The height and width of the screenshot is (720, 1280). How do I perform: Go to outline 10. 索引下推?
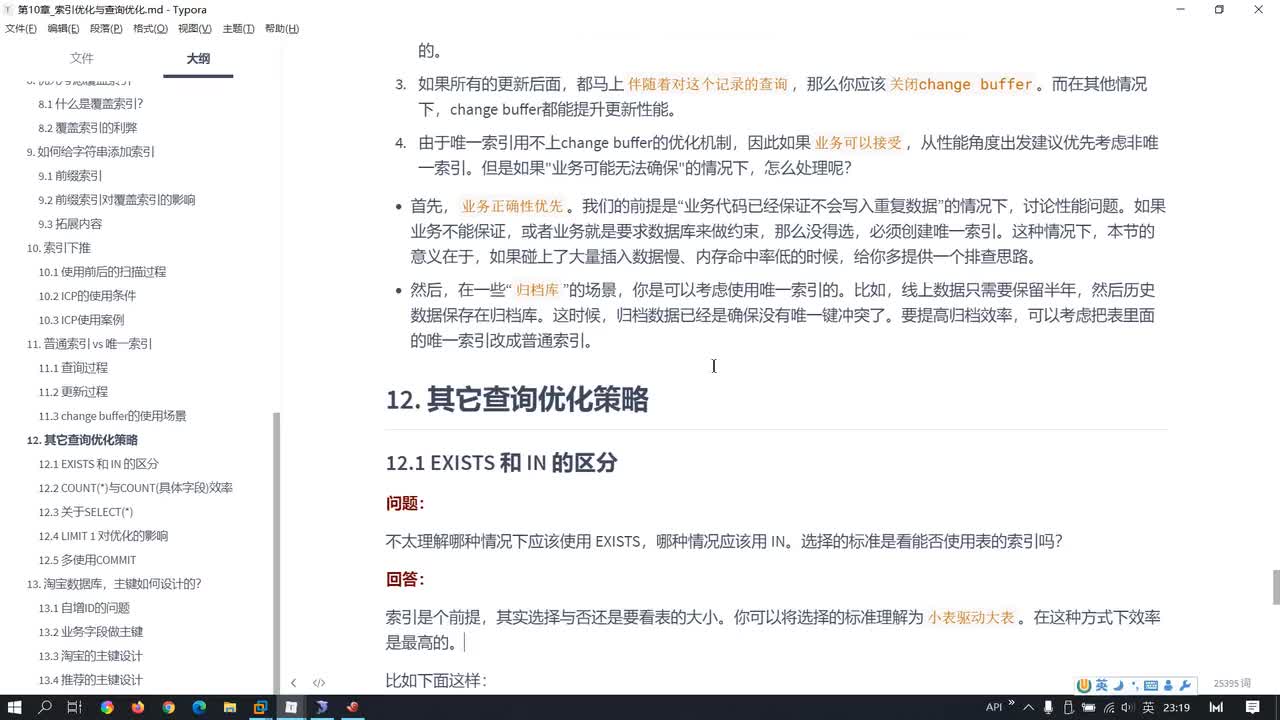coord(58,248)
